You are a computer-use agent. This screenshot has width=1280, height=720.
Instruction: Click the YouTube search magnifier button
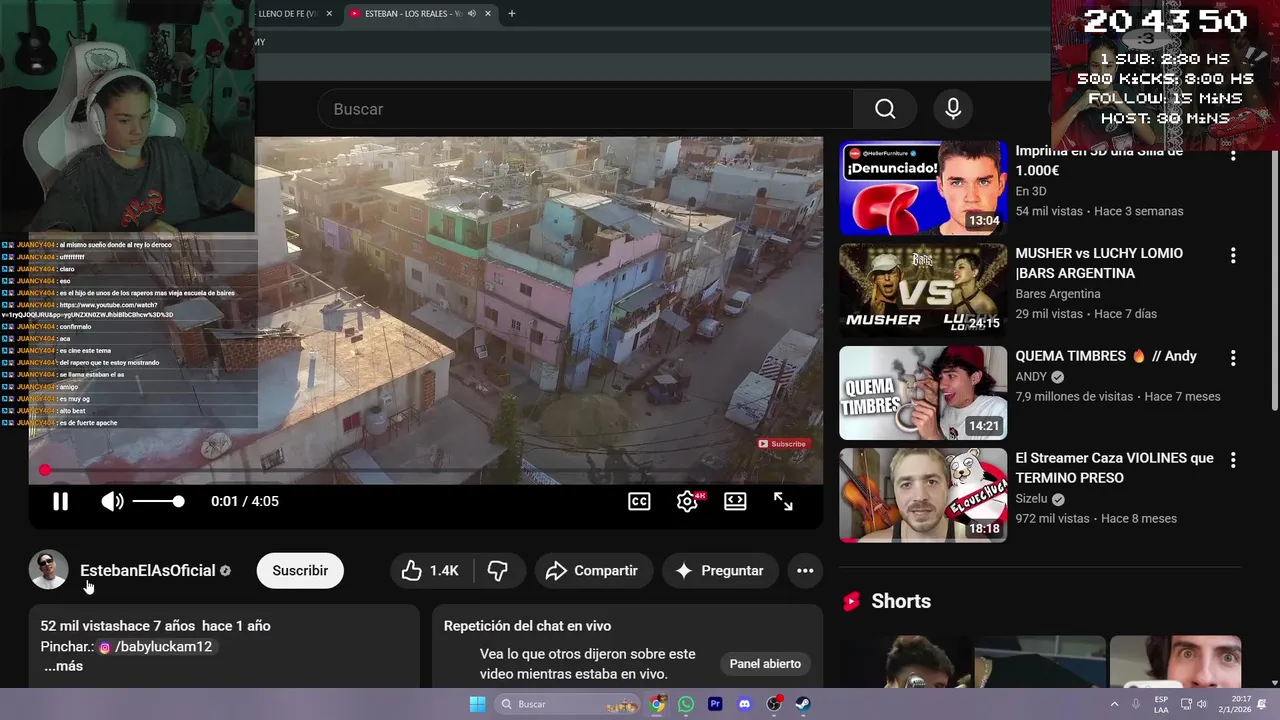[885, 109]
